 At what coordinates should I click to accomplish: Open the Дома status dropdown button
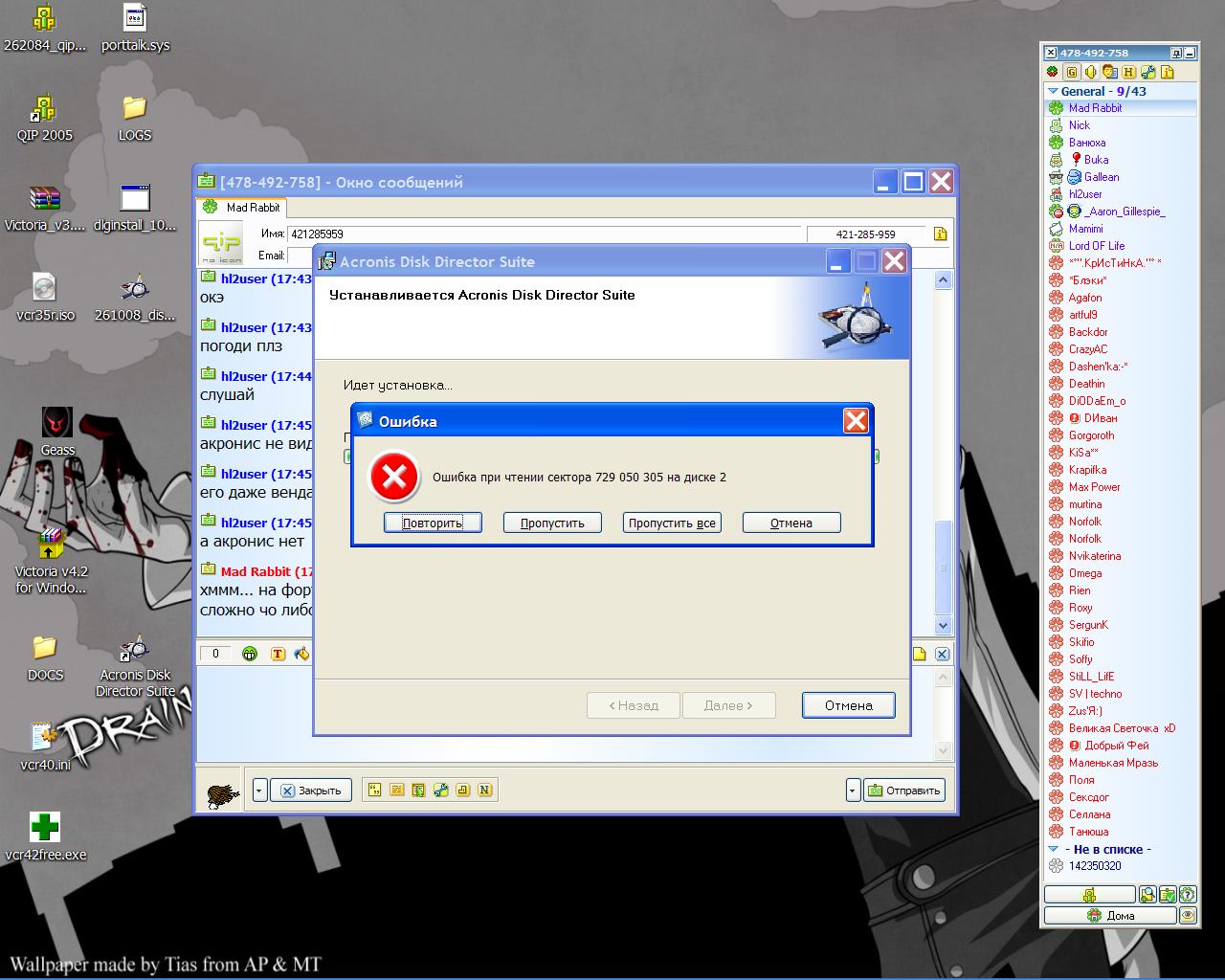coord(1110,916)
